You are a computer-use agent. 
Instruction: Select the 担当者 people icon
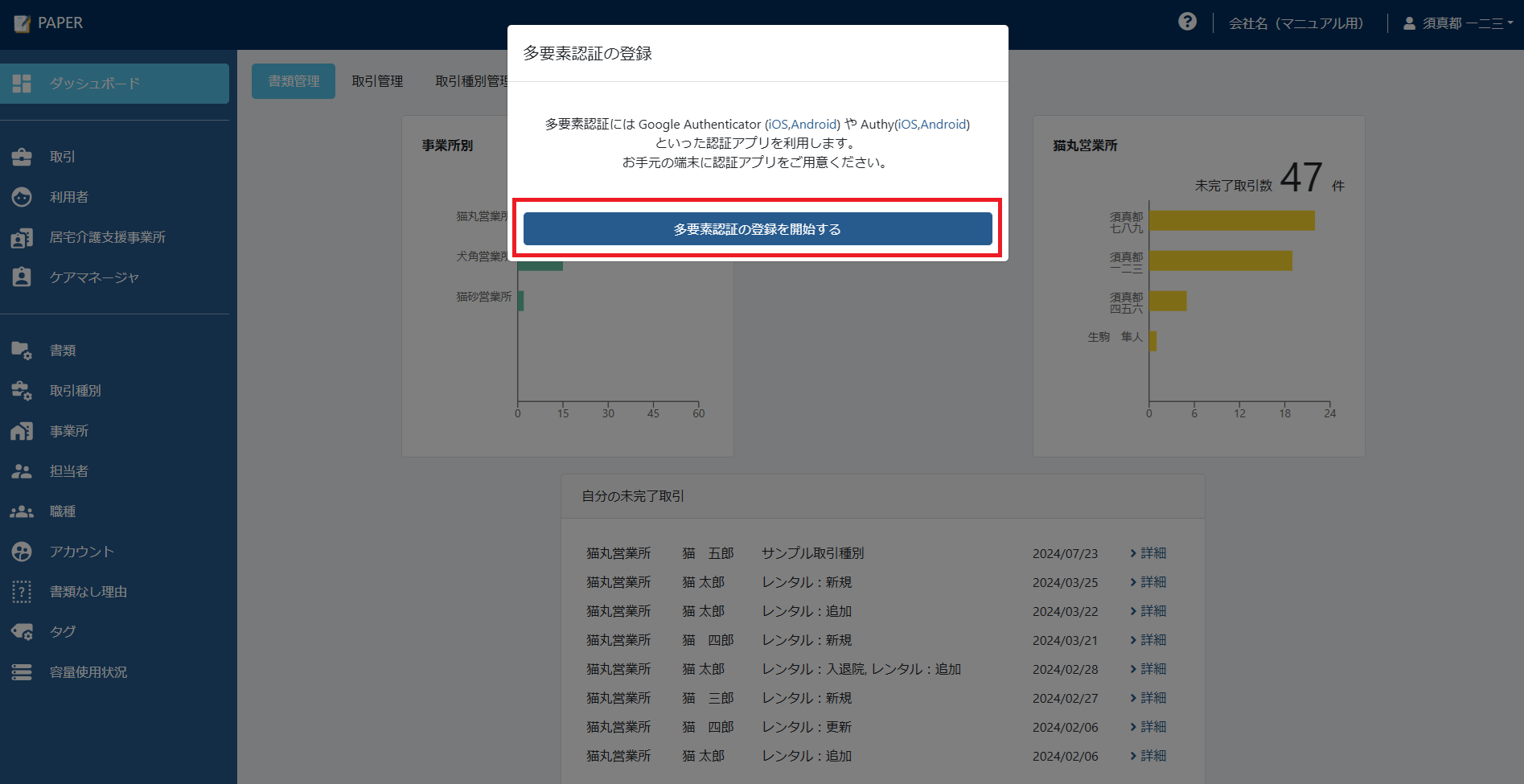point(22,470)
